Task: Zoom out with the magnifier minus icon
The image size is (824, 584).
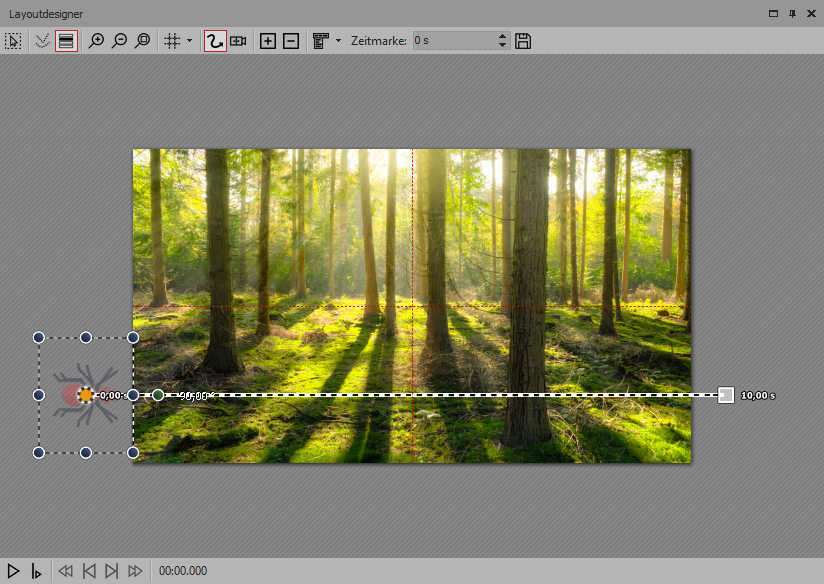Action: pyautogui.click(x=119, y=41)
